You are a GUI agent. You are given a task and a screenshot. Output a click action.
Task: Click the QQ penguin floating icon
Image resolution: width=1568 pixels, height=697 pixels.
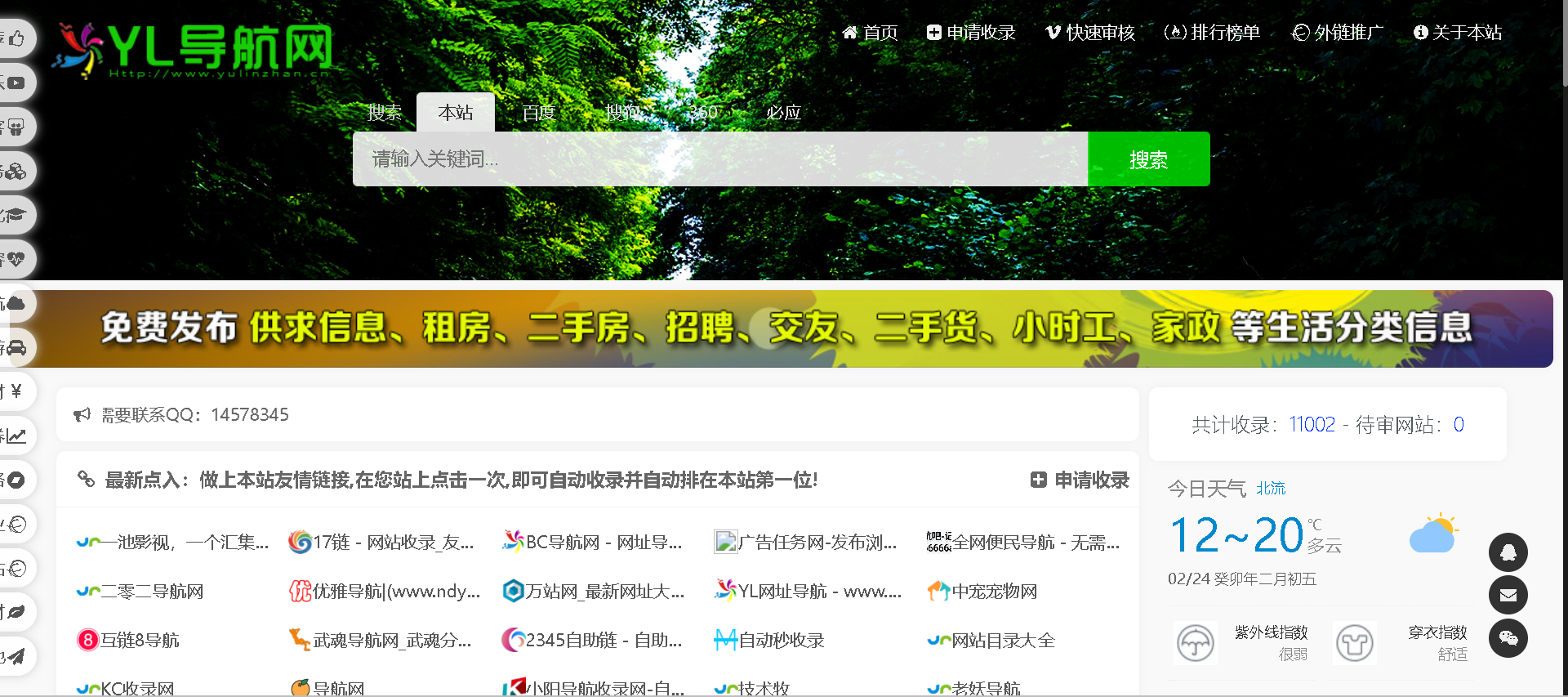(1508, 552)
